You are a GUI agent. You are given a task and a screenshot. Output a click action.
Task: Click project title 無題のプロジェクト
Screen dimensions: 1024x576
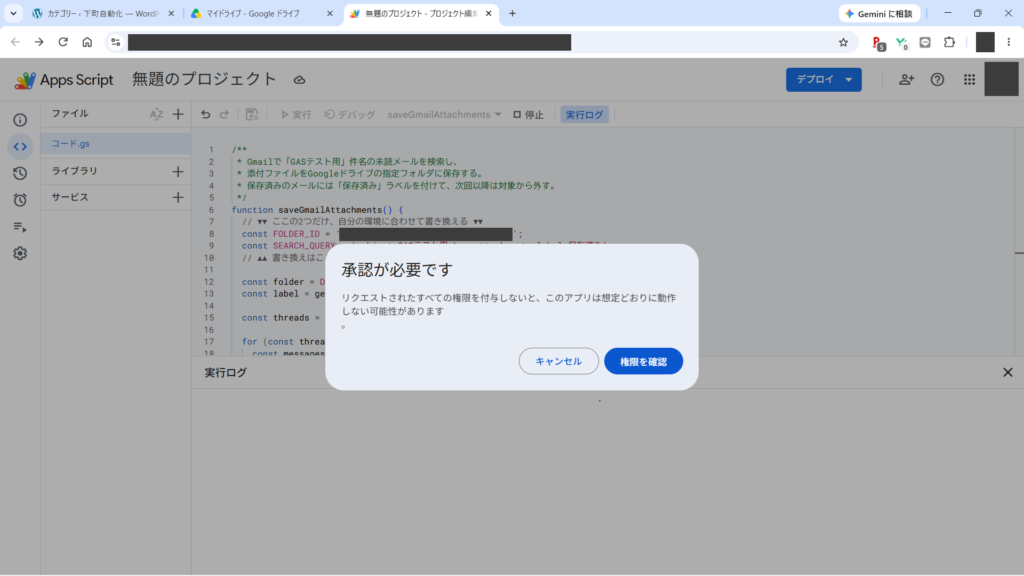click(204, 79)
